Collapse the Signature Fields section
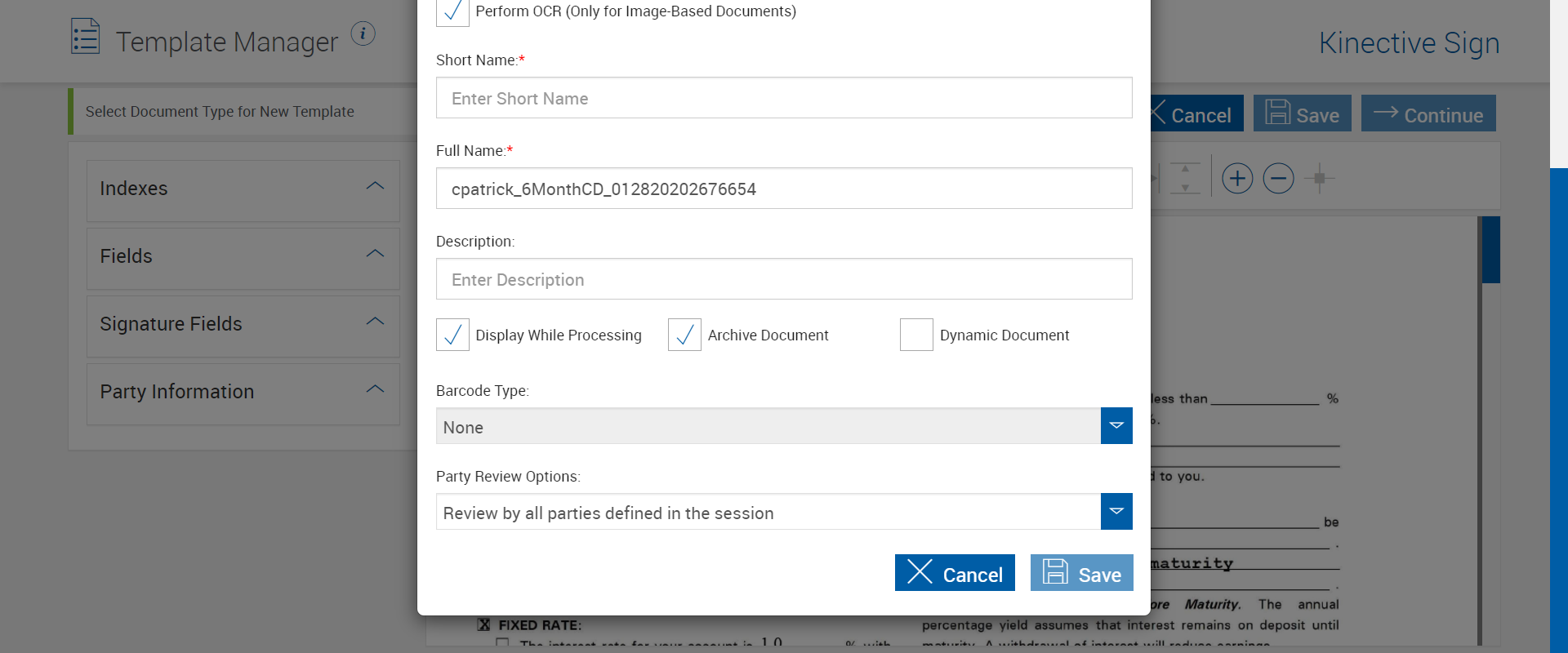This screenshot has width=1568, height=653. click(375, 322)
